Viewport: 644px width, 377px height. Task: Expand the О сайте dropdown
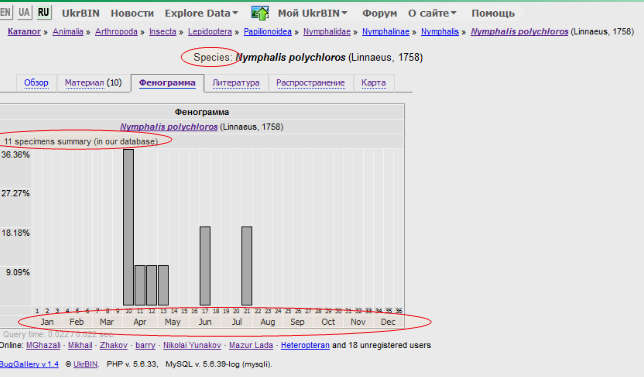pos(432,13)
